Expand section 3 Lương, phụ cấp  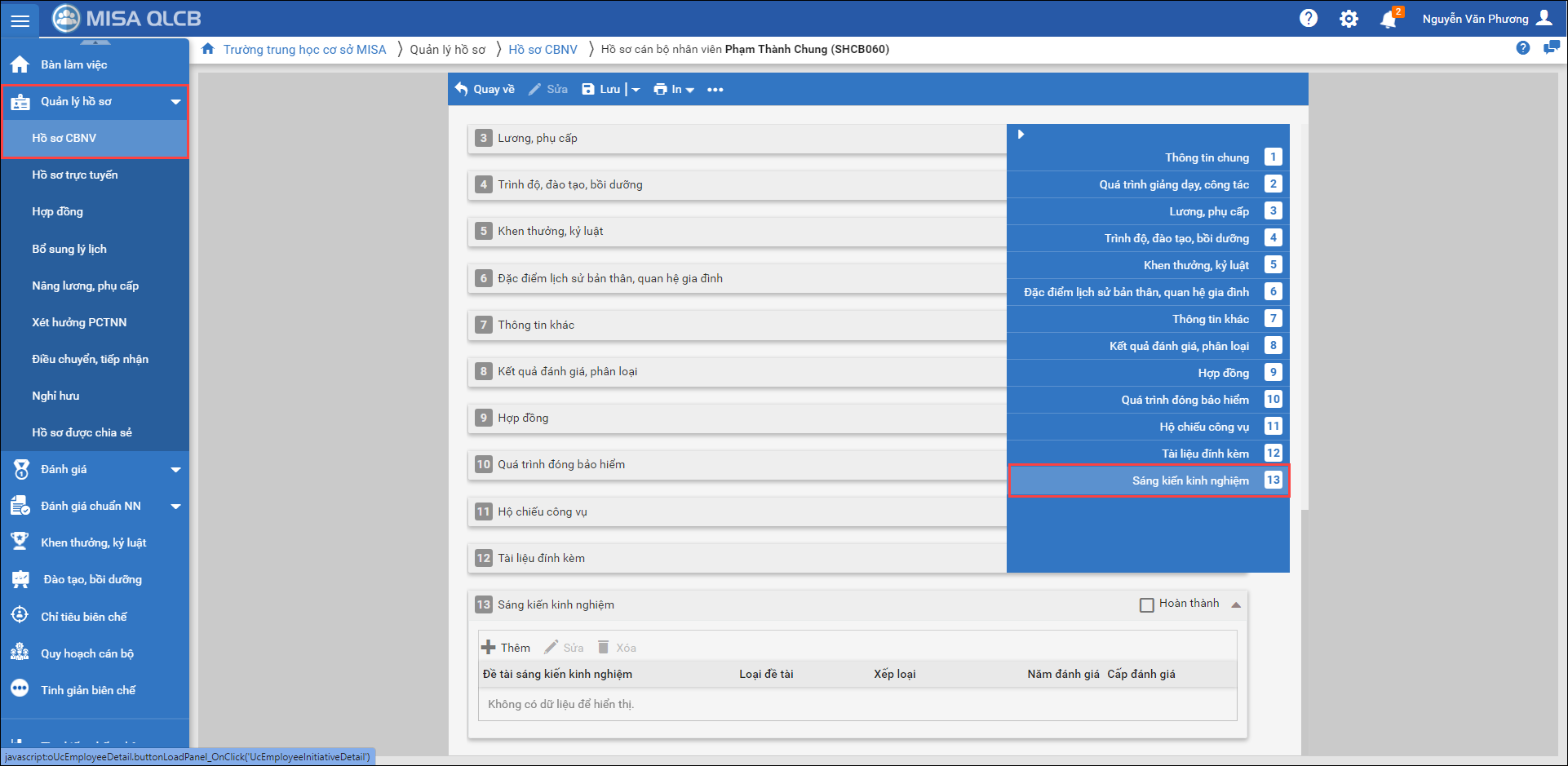coord(538,139)
